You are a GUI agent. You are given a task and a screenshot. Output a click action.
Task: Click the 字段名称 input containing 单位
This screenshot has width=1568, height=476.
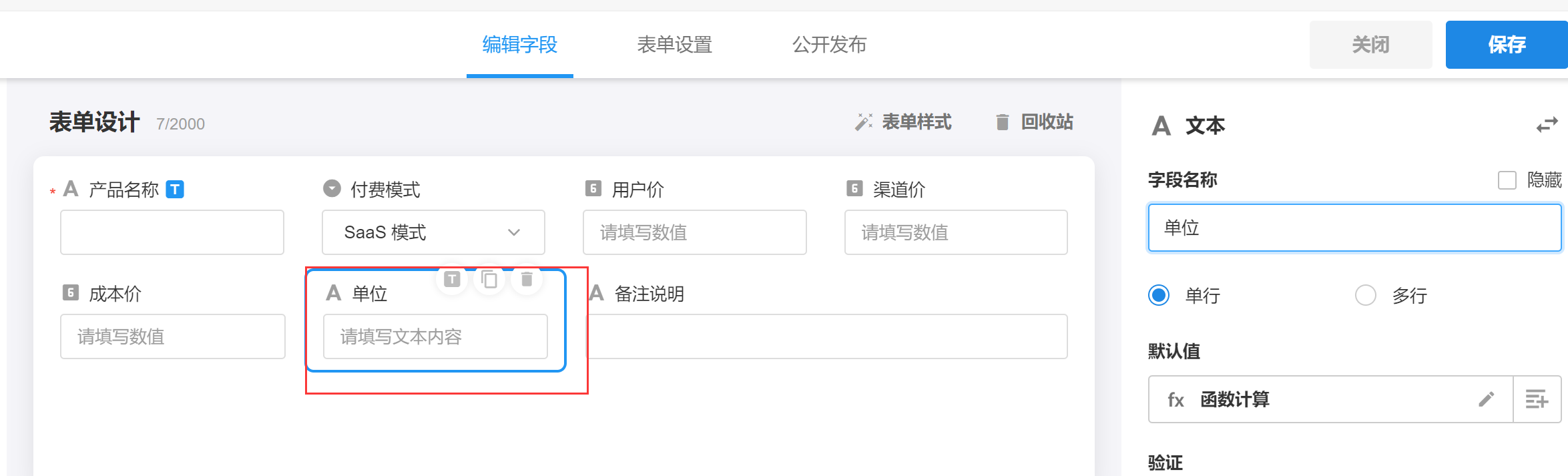(1354, 228)
